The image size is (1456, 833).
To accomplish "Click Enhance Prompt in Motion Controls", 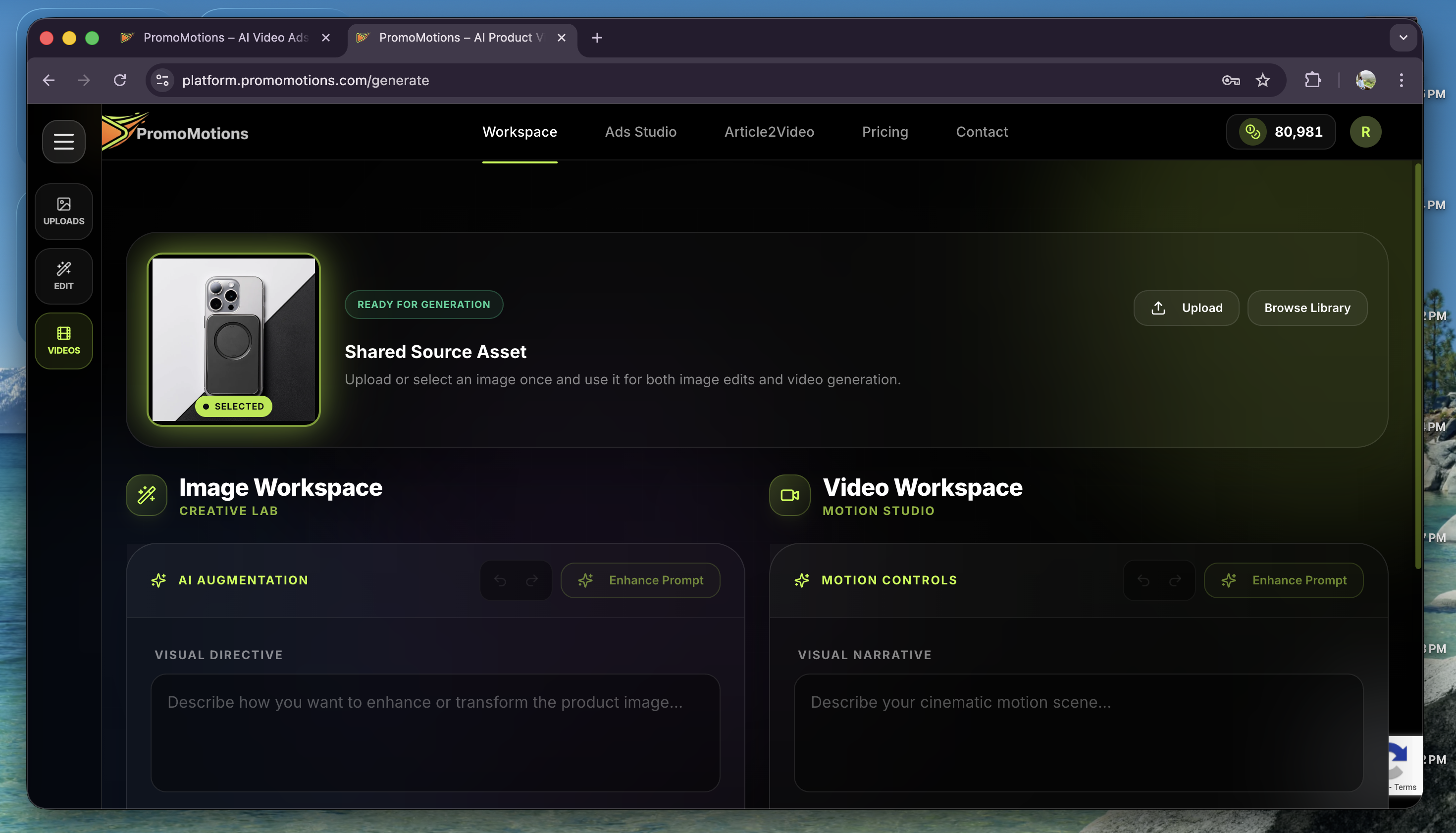I will 1283,581.
